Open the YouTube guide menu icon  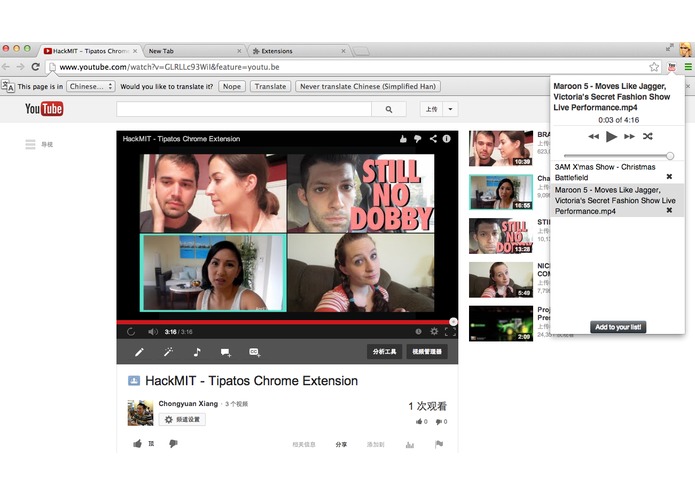click(x=30, y=144)
